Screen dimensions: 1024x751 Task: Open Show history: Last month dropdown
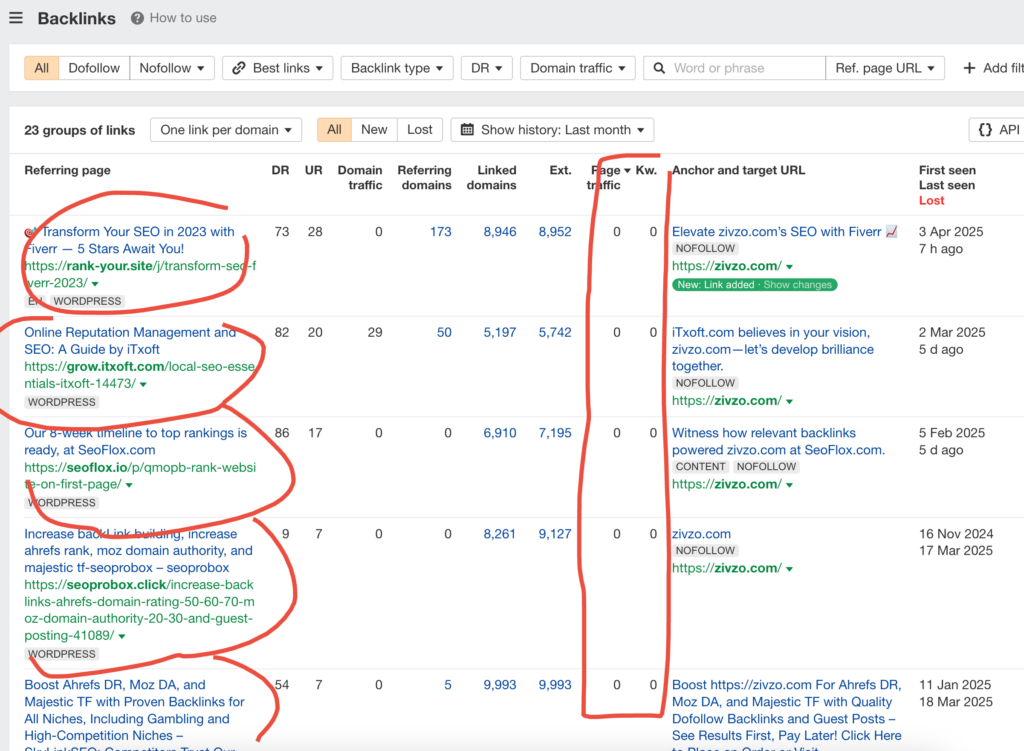point(552,129)
